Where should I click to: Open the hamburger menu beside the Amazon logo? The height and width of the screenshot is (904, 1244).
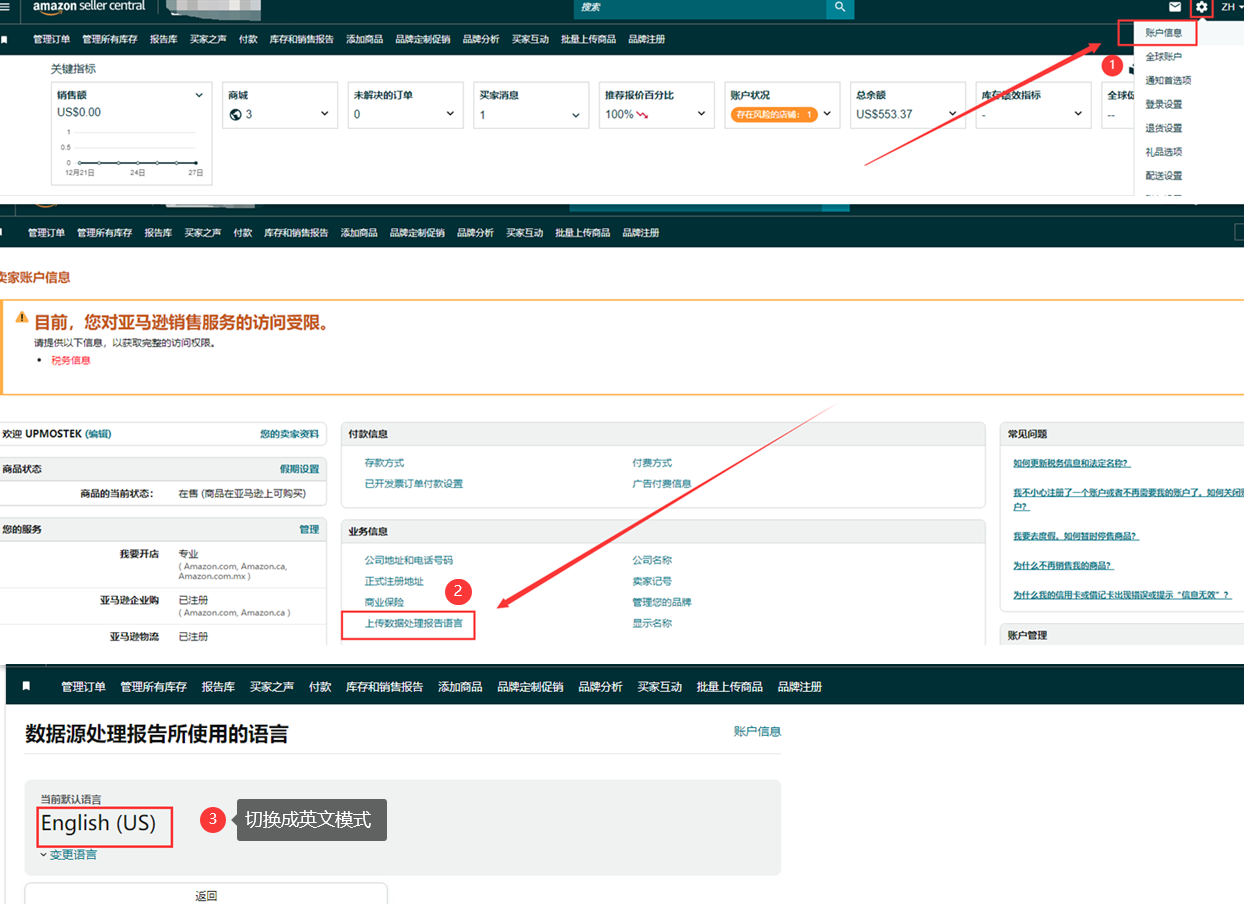point(5,7)
